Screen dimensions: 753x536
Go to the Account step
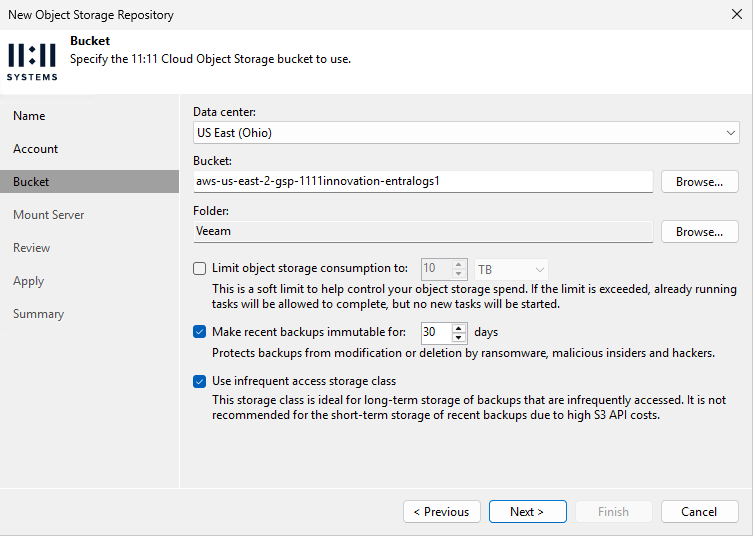click(x=36, y=149)
